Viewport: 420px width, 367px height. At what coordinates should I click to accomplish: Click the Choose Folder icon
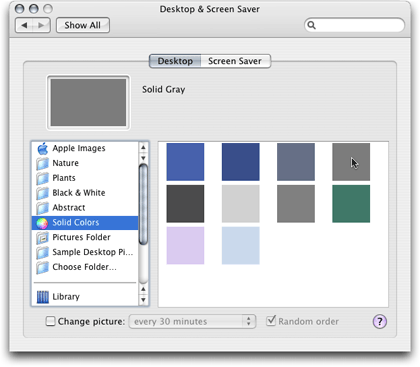[x=43, y=267]
